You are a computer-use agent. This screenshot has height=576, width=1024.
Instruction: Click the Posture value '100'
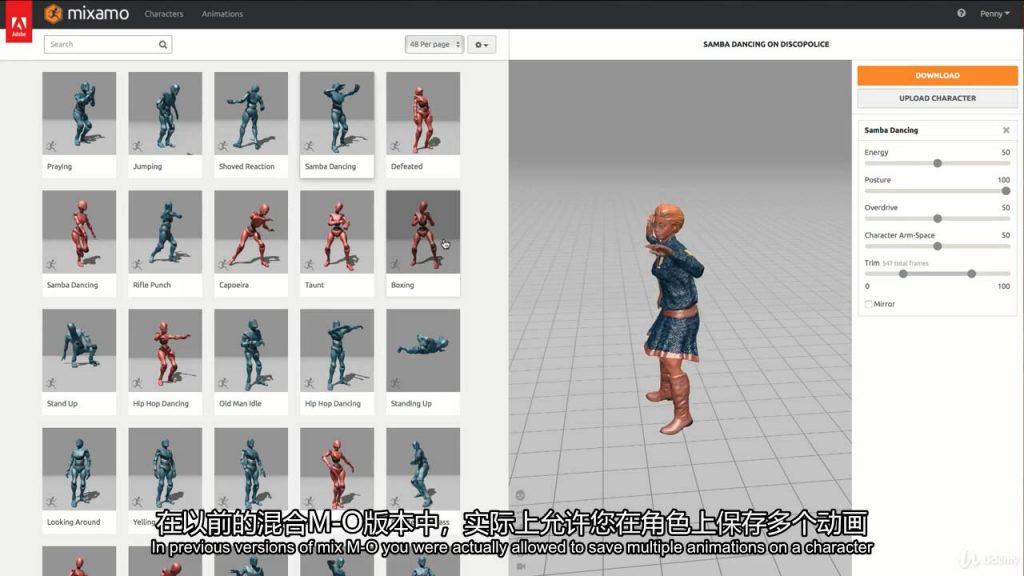pyautogui.click(x=1003, y=180)
